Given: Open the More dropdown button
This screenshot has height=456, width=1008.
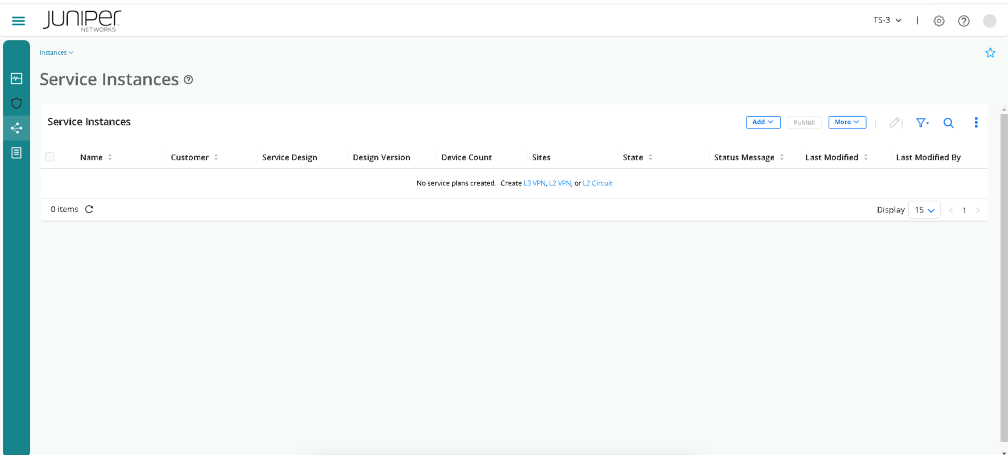Looking at the screenshot, I should [x=847, y=122].
